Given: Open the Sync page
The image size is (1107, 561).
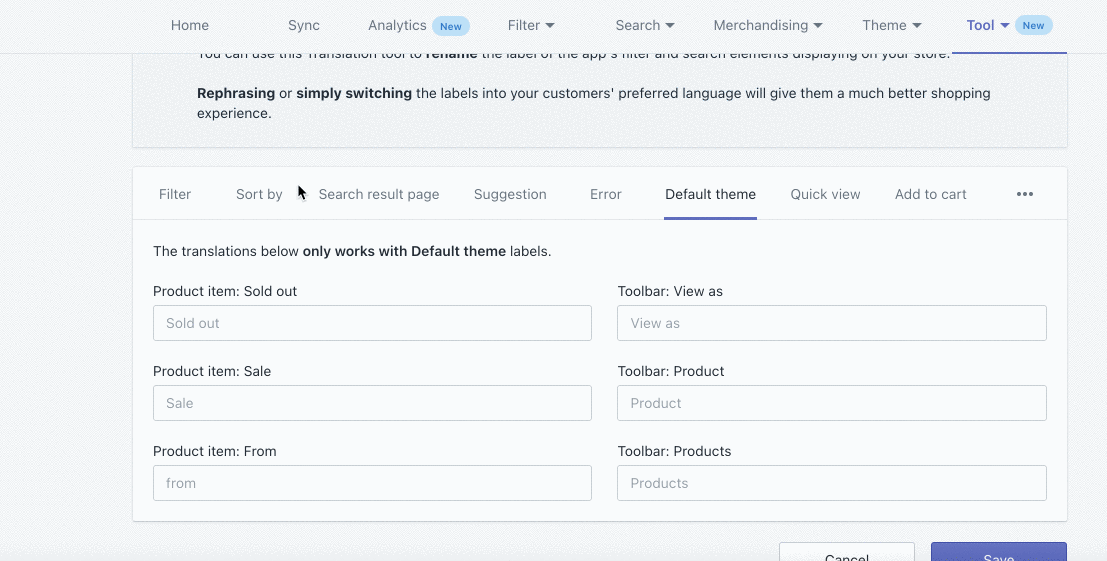Looking at the screenshot, I should point(304,25).
